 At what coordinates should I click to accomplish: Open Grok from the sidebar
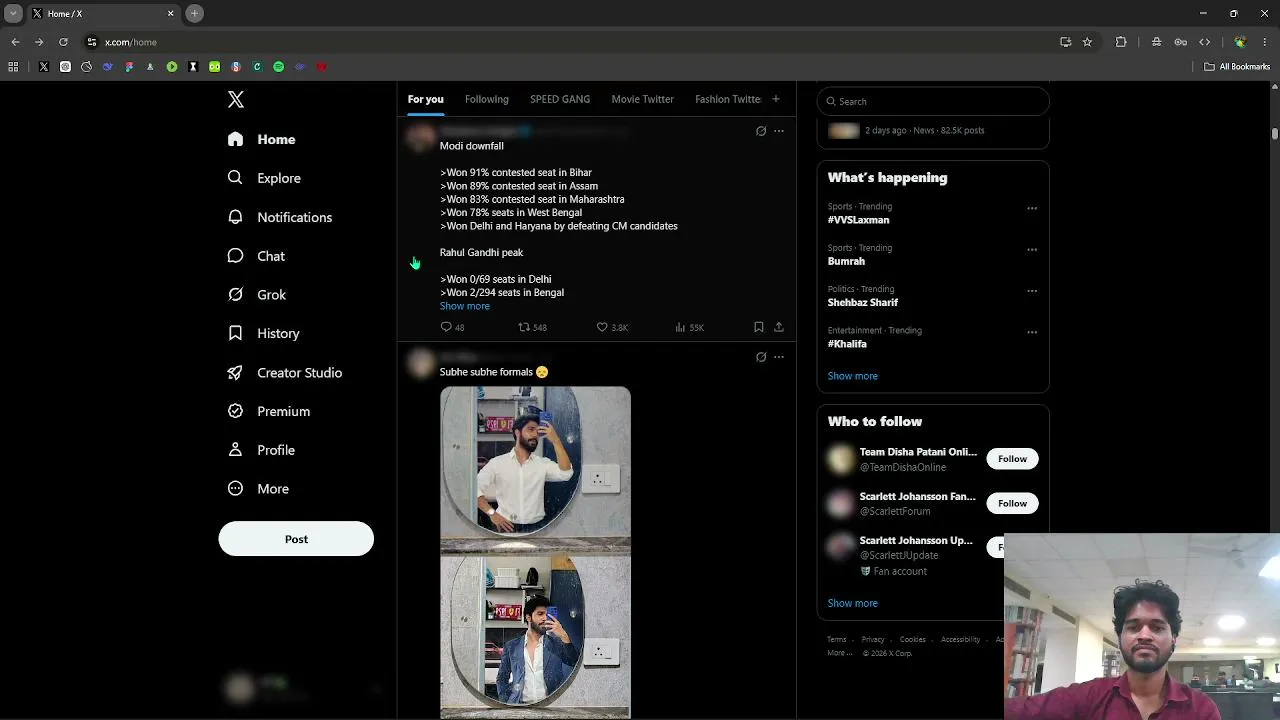(257, 295)
